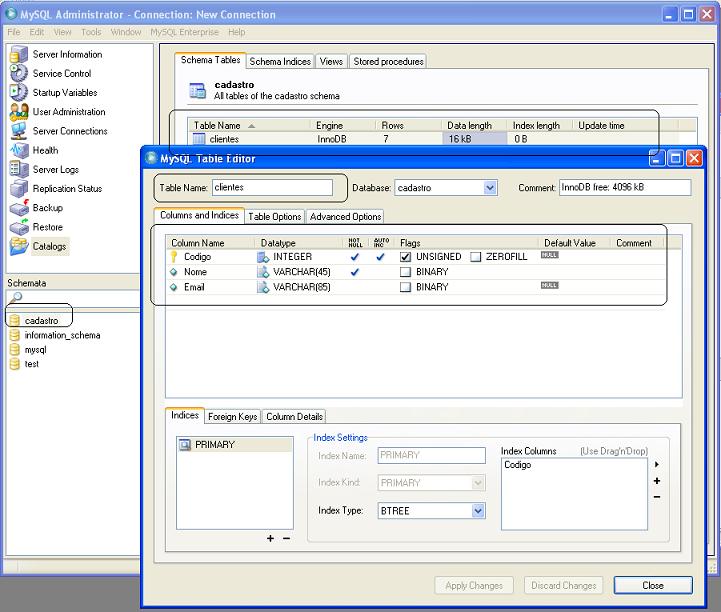Click PRIMARY index icon in Indices list
The image size is (721, 612).
click(185, 445)
